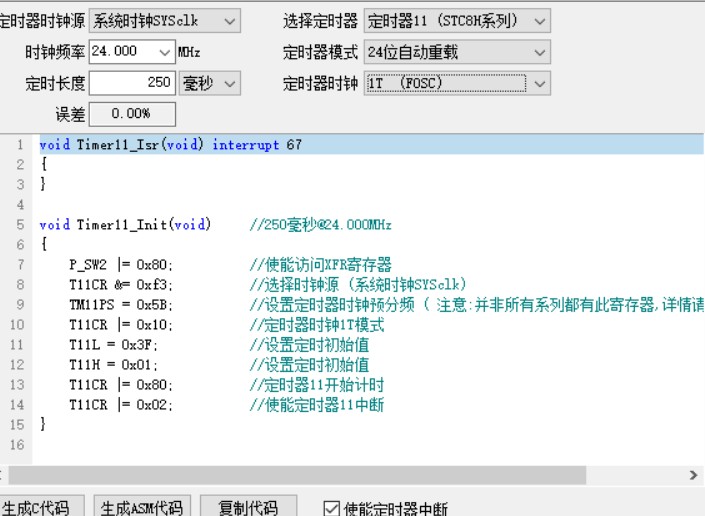Click the line T11CR |= 0x10;

point(121,325)
